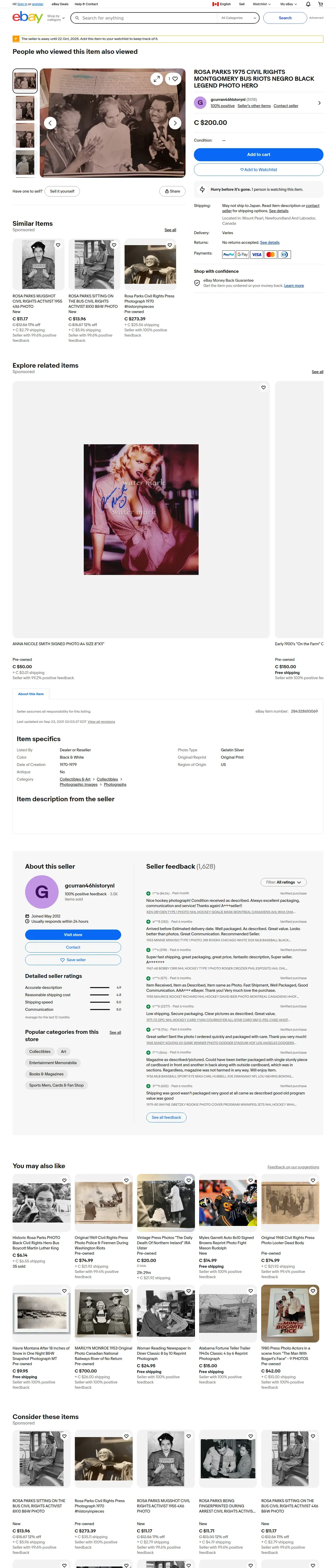Click the Share button

172,191
